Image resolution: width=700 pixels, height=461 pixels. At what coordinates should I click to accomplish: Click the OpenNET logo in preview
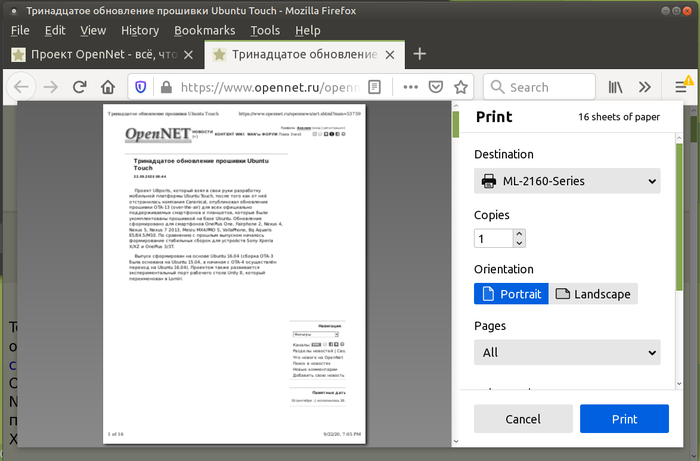tap(158, 135)
